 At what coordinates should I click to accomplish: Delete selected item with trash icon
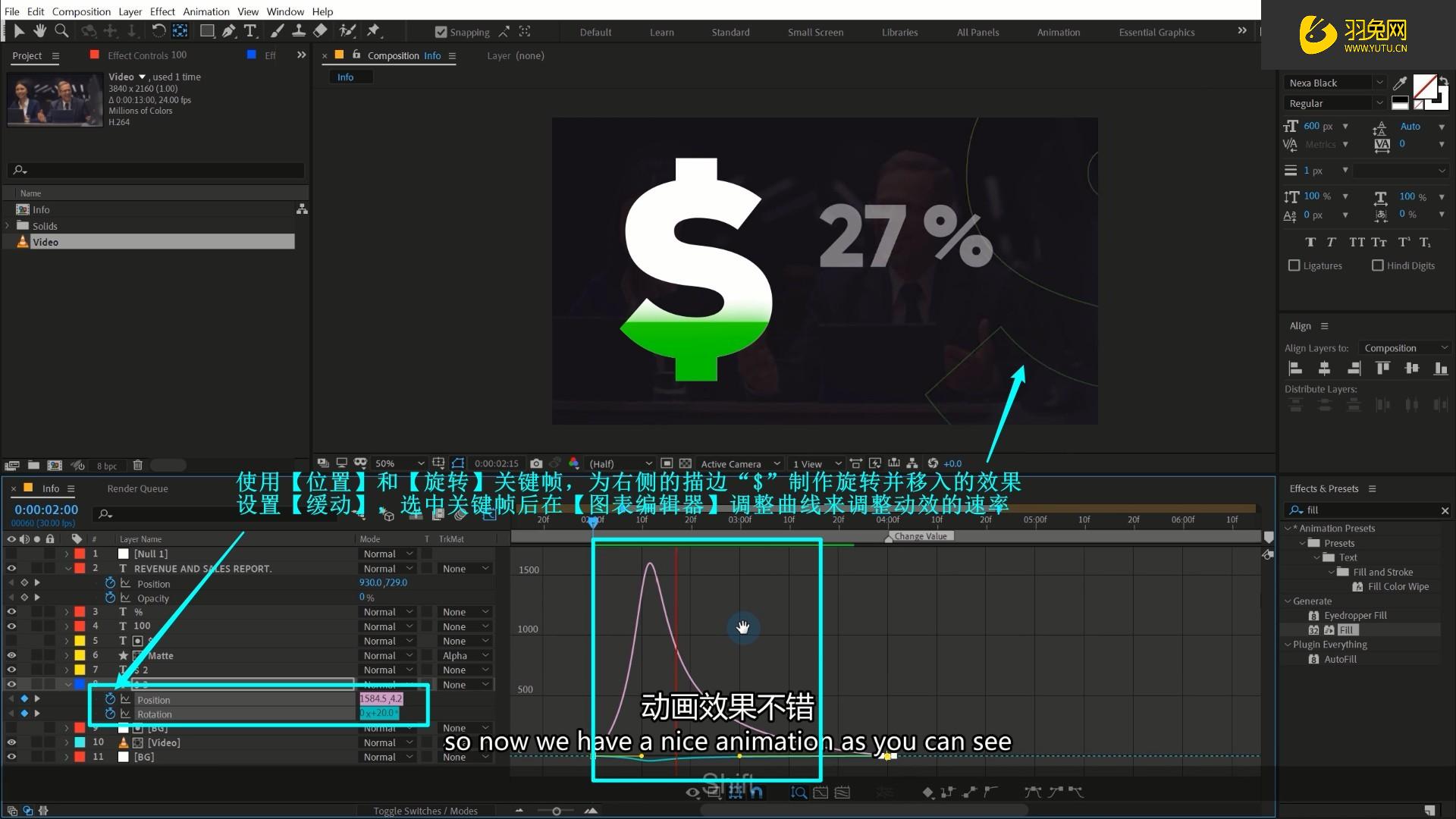[137, 465]
